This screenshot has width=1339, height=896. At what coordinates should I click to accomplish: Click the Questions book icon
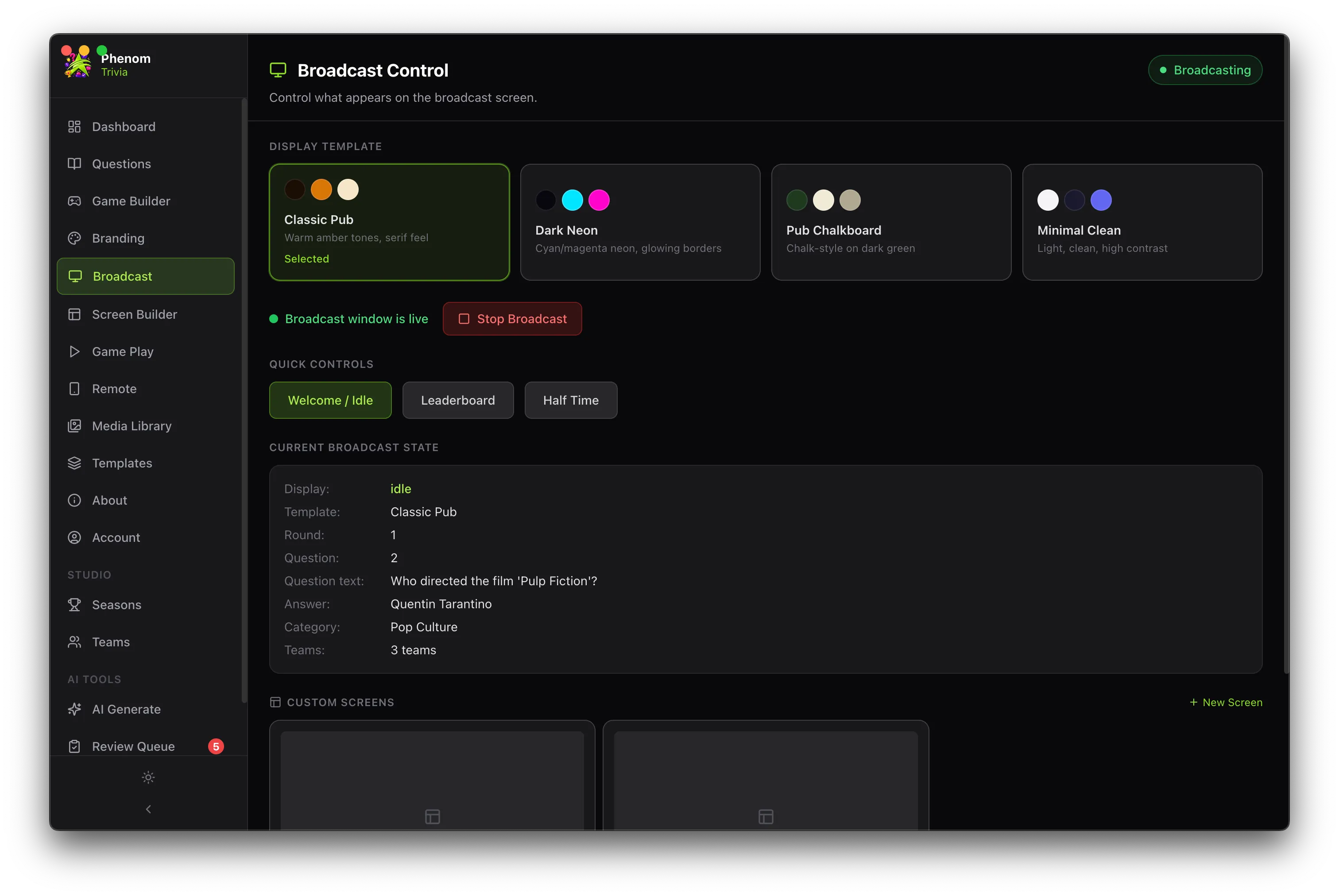pyautogui.click(x=74, y=163)
